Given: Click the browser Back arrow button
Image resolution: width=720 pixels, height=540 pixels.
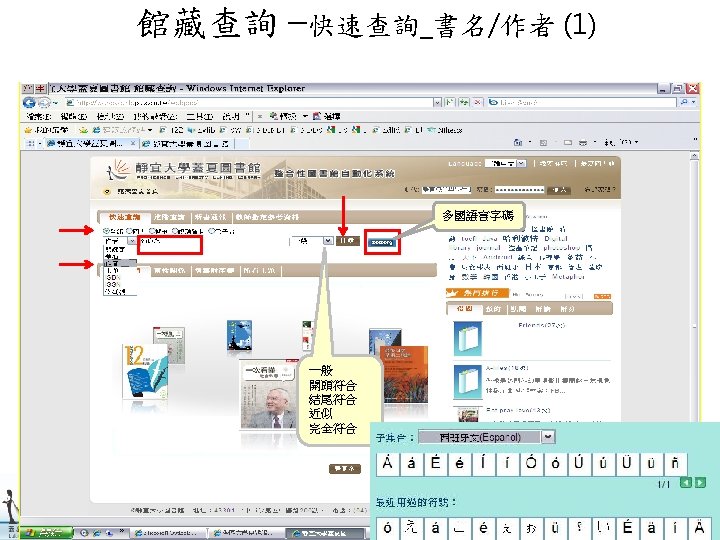Looking at the screenshot, I should point(29,102).
